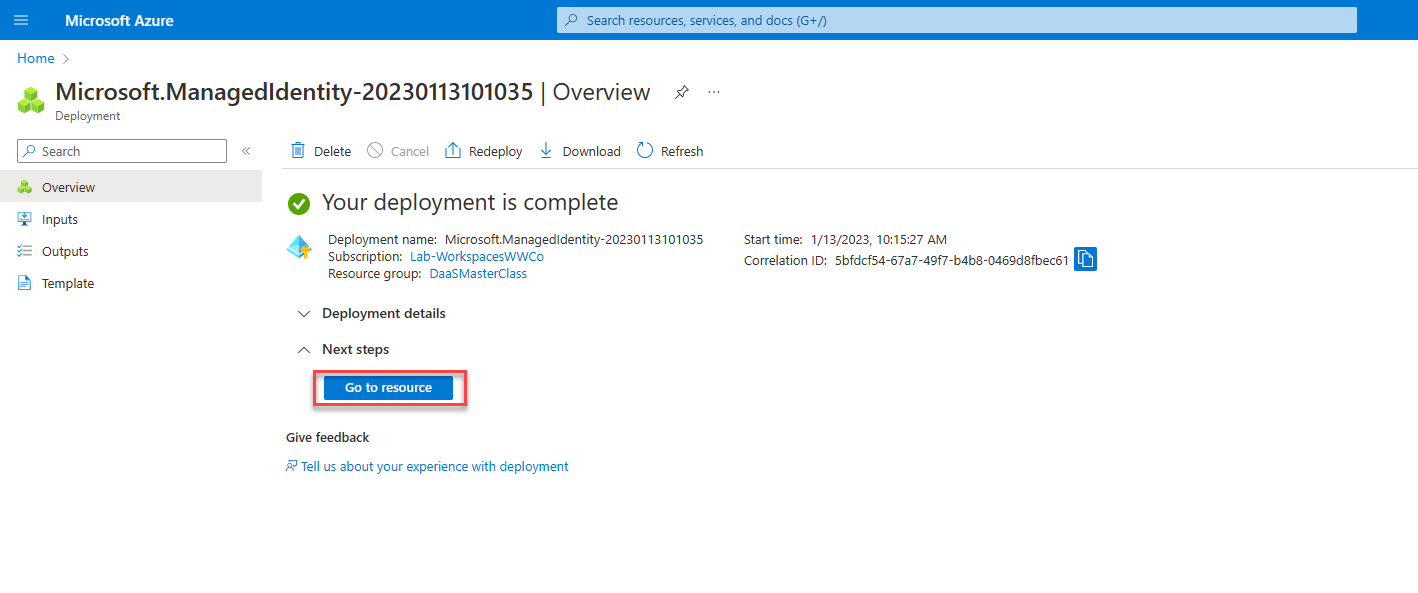Click the deployment resource icon beside details
The height and width of the screenshot is (593, 1418).
(x=299, y=247)
